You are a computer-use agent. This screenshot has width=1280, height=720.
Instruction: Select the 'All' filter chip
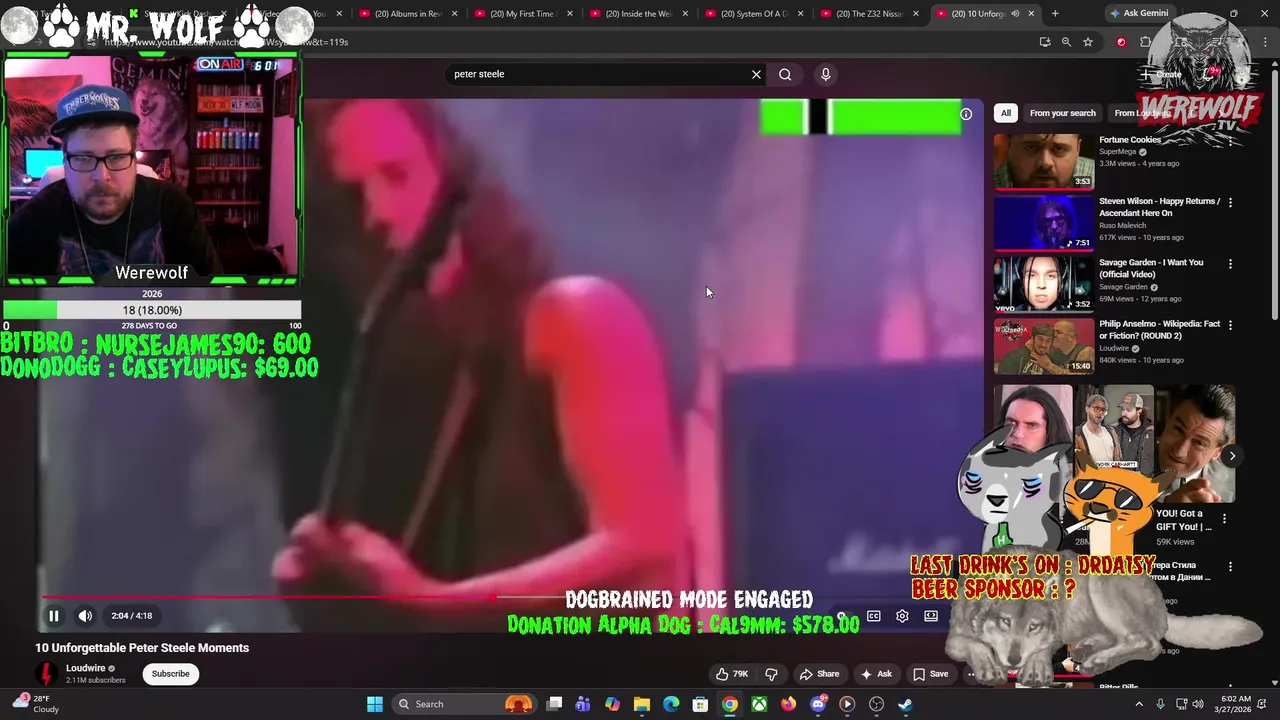click(1006, 113)
